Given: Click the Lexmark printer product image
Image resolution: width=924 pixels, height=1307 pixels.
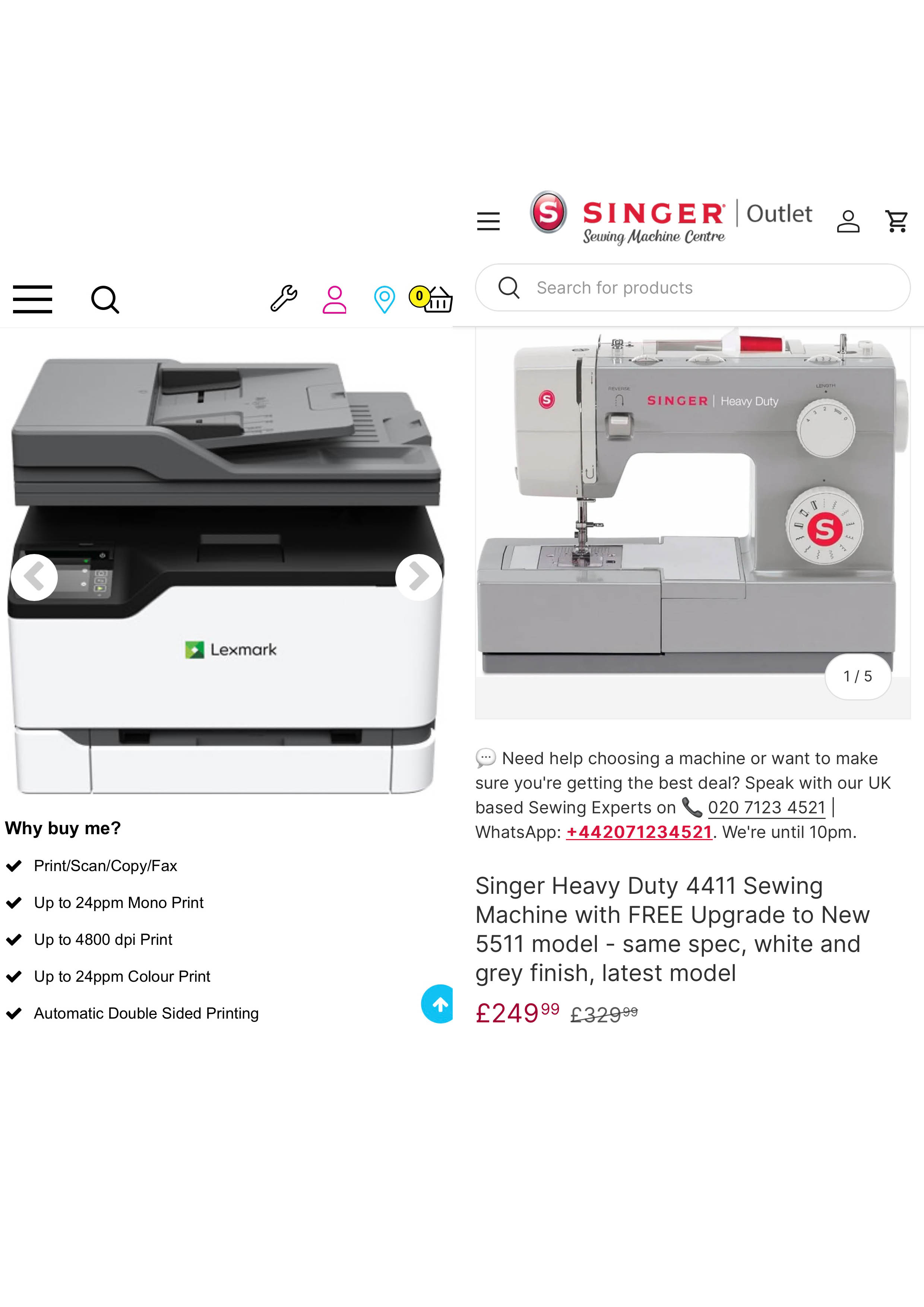Looking at the screenshot, I should click(x=226, y=575).
